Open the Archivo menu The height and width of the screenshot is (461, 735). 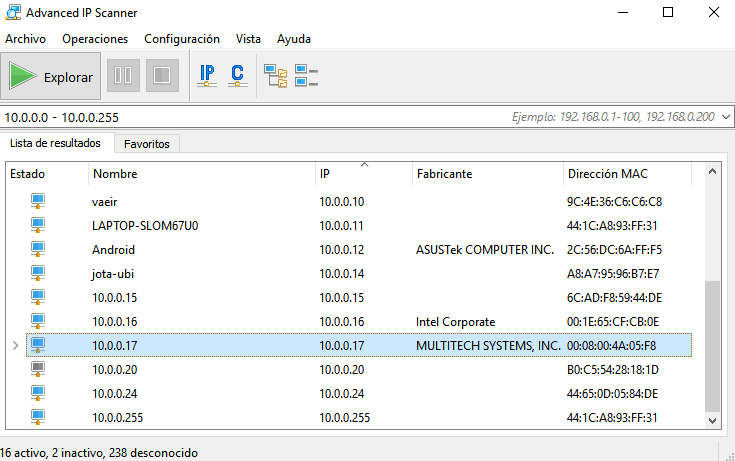[x=25, y=39]
